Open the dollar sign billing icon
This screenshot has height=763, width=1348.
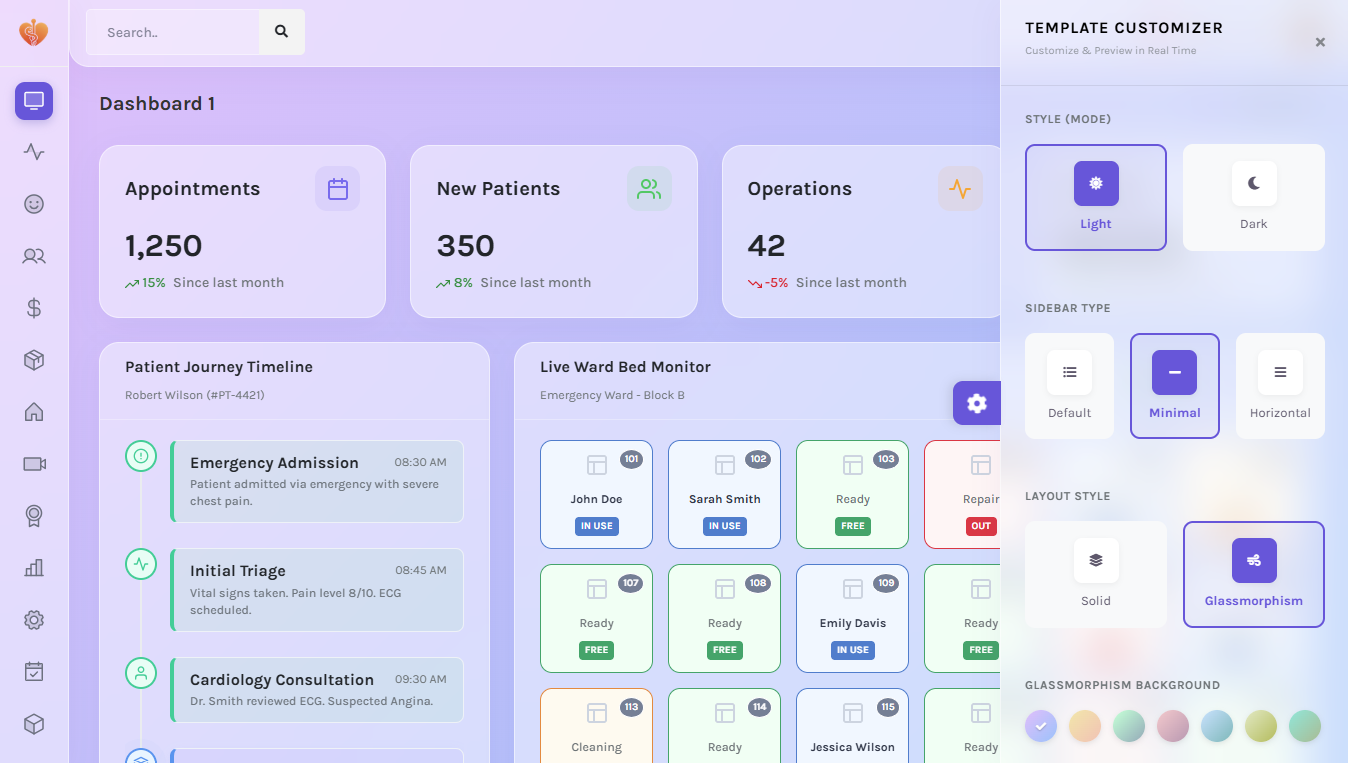click(x=34, y=308)
